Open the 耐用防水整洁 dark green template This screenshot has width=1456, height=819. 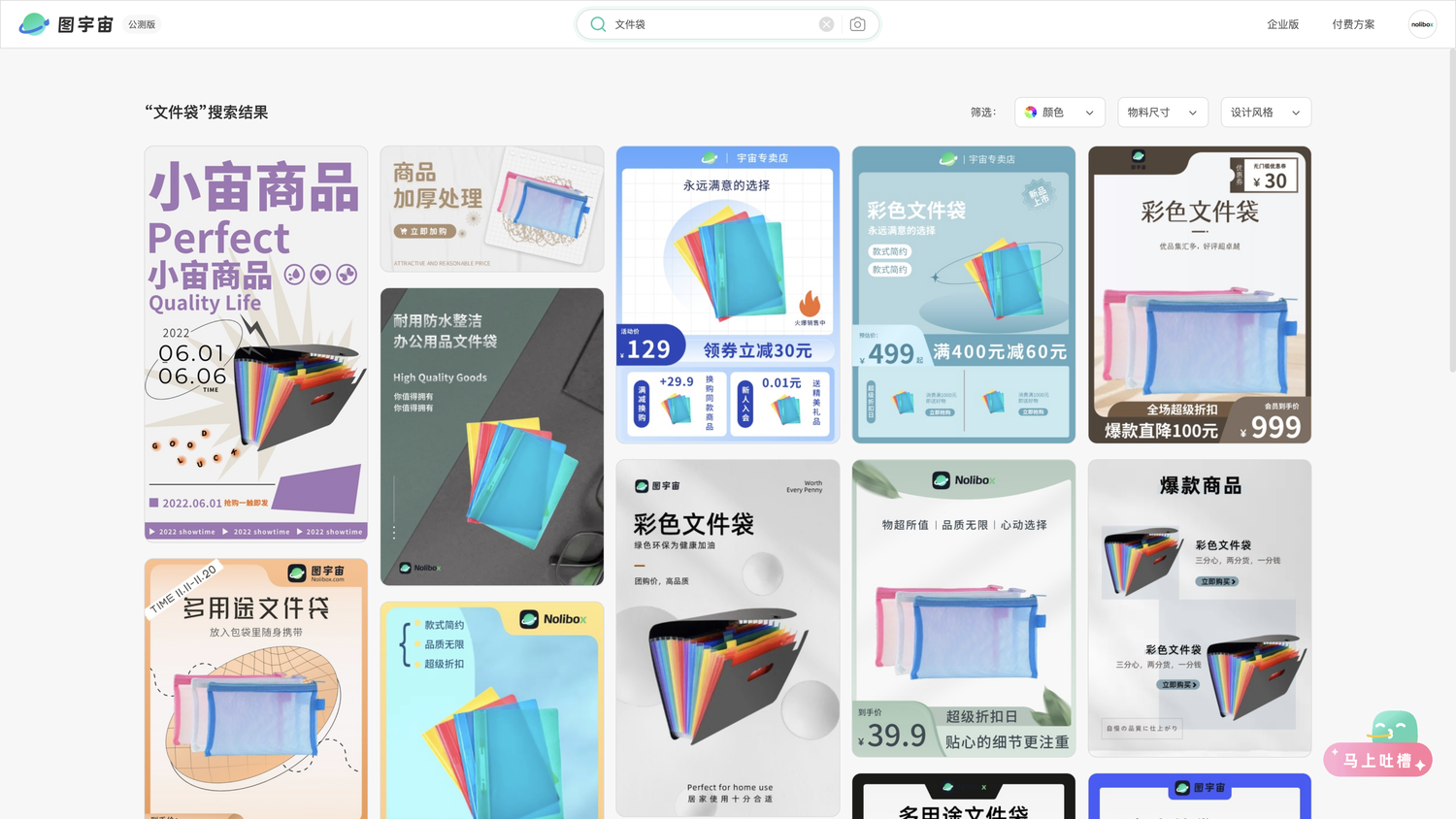492,437
